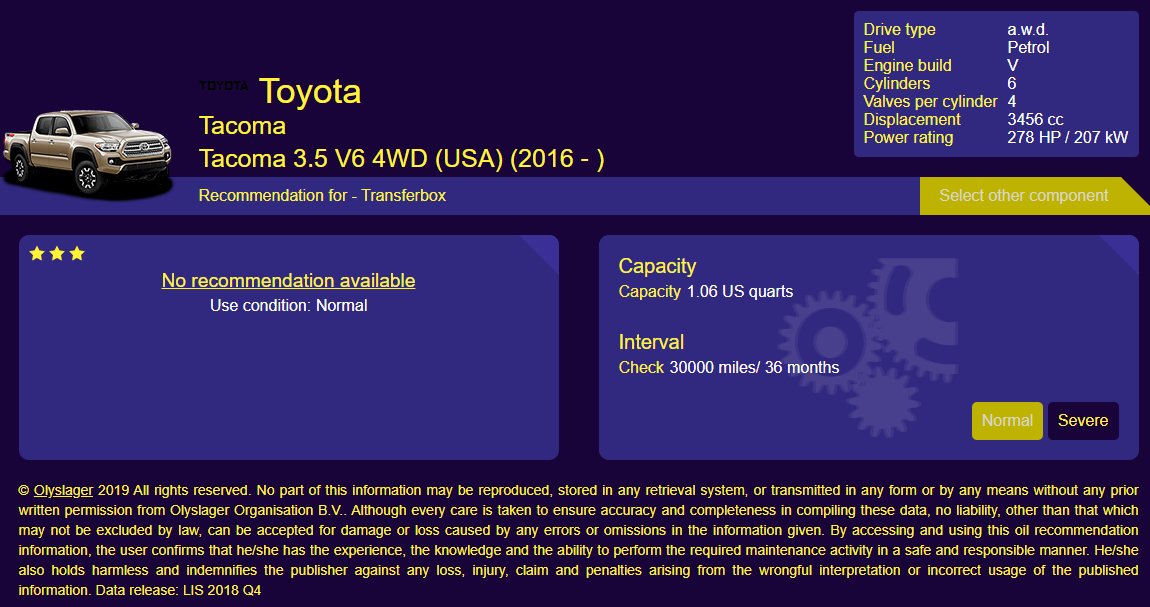Switch to the Severe use condition

[1083, 421]
